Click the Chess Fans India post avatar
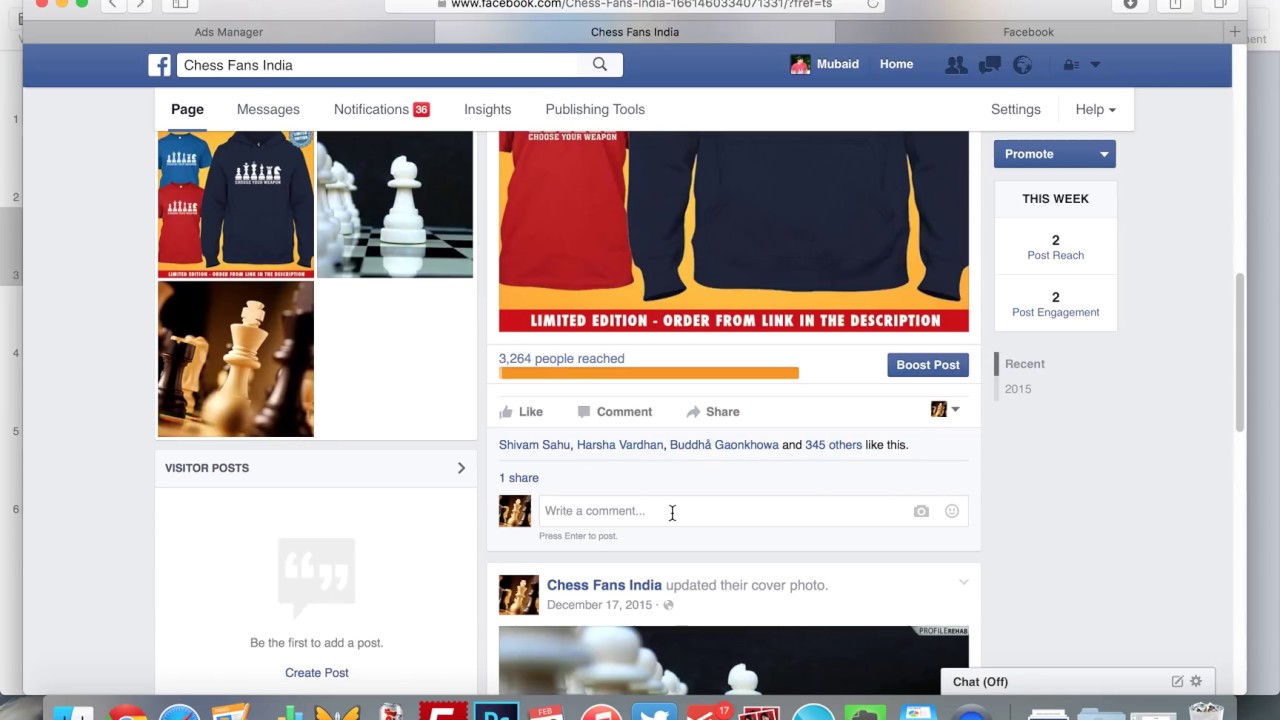 (519, 594)
